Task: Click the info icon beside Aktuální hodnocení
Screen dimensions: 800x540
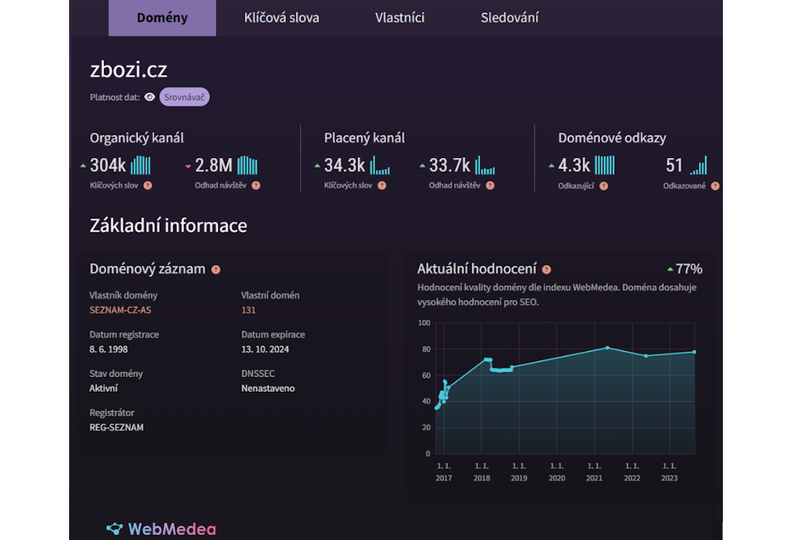Action: click(546, 269)
